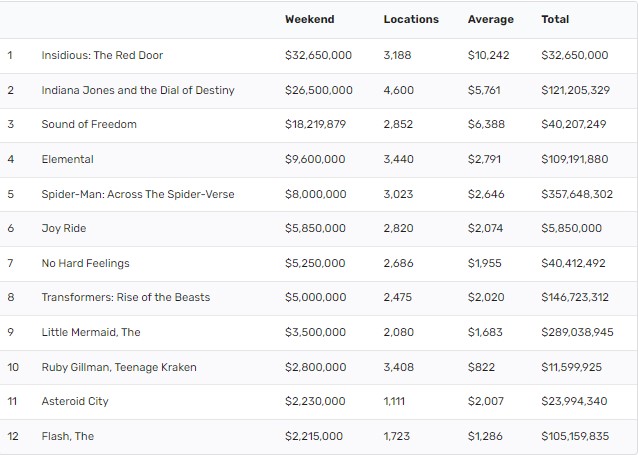Screen dimensions: 638x455
Task: Sort table by Total column header
Action: pyautogui.click(x=555, y=19)
